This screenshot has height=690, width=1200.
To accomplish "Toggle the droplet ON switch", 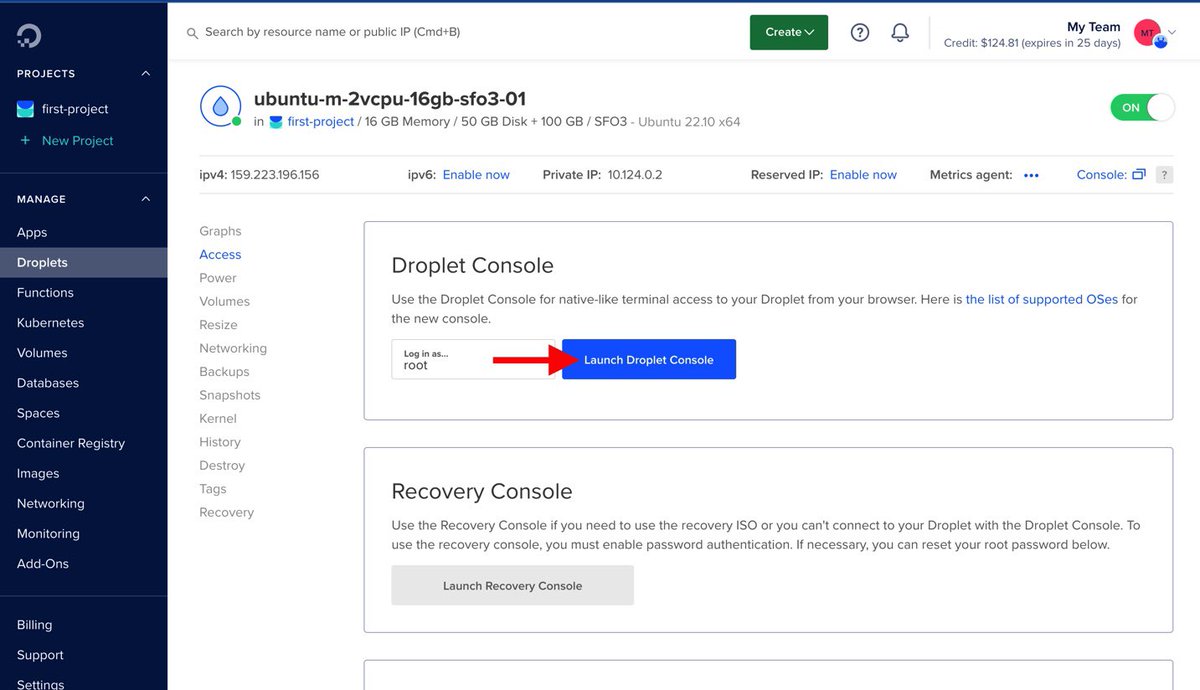I will (1142, 107).
